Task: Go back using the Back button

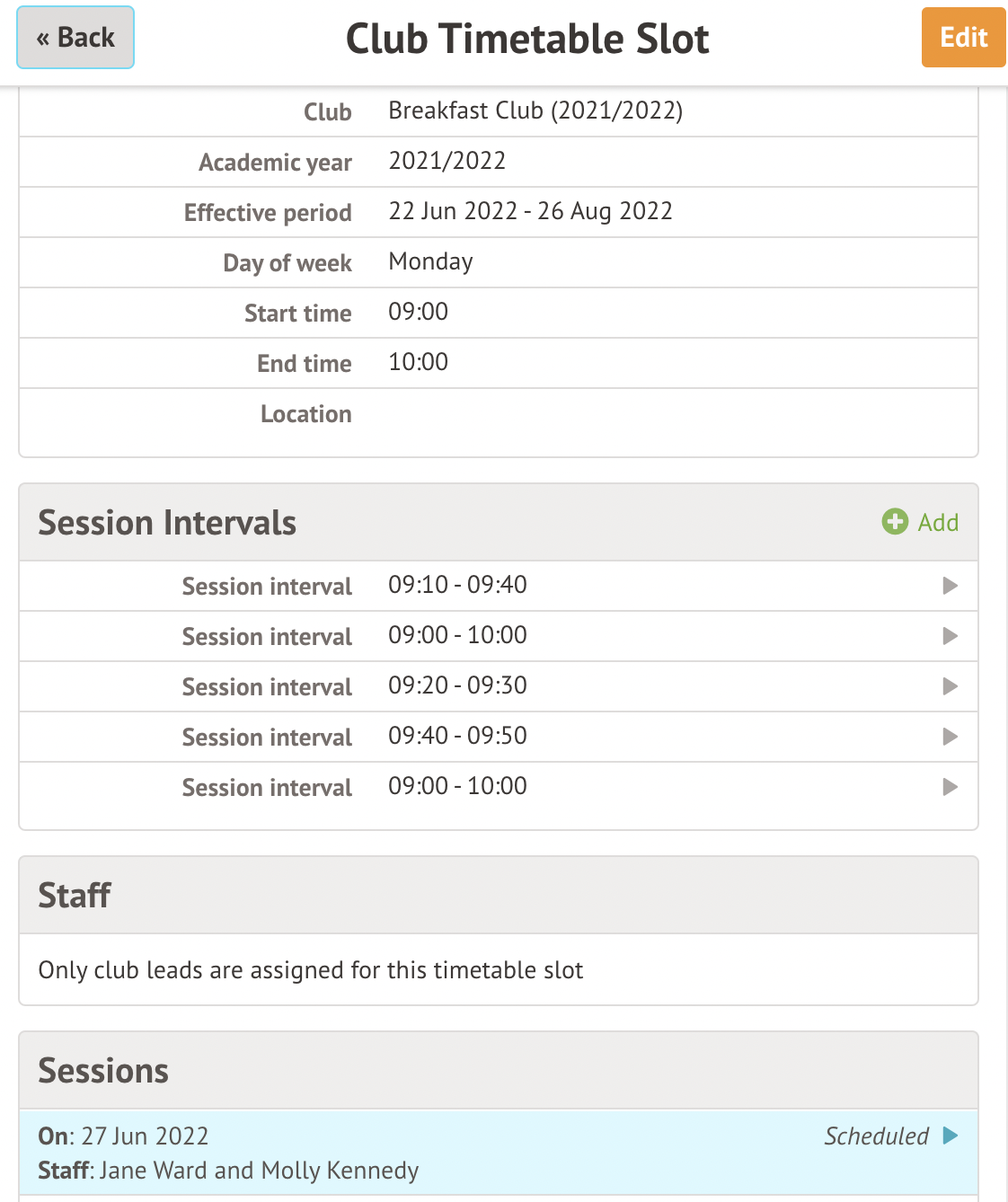Action: coord(75,38)
